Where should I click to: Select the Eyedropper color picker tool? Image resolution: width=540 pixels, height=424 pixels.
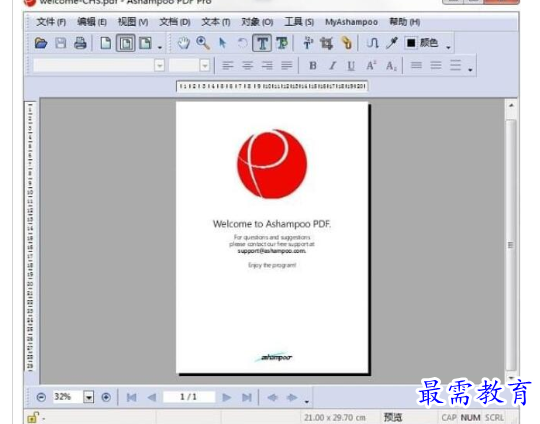392,43
